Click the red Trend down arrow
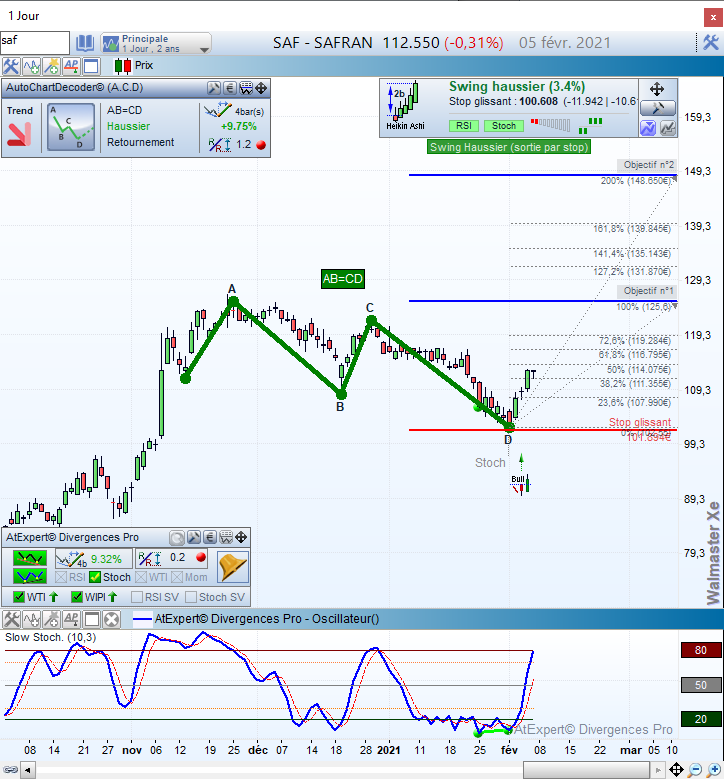This screenshot has width=724, height=779. 19,134
